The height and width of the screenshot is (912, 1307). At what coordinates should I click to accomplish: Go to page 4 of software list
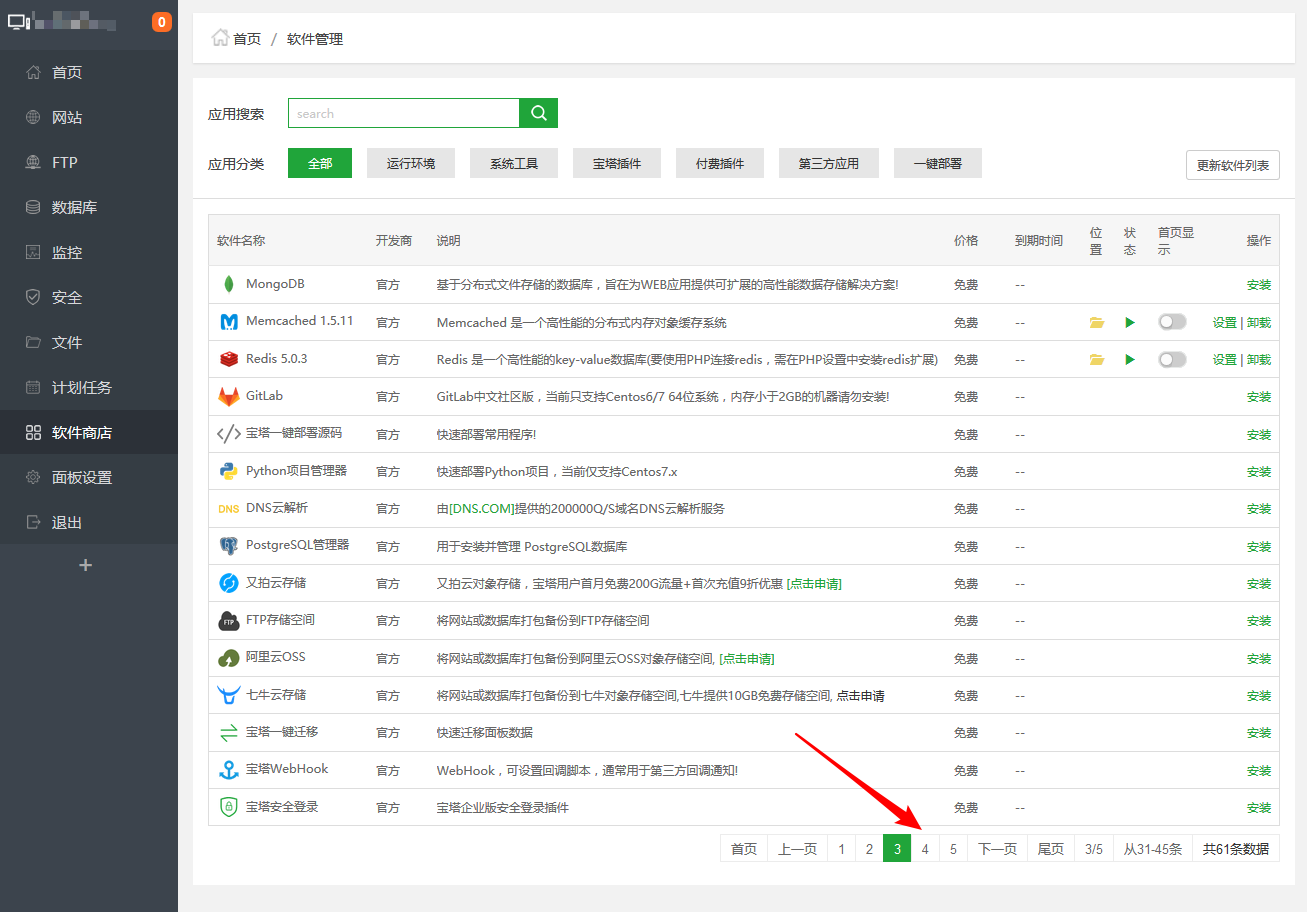(925, 847)
